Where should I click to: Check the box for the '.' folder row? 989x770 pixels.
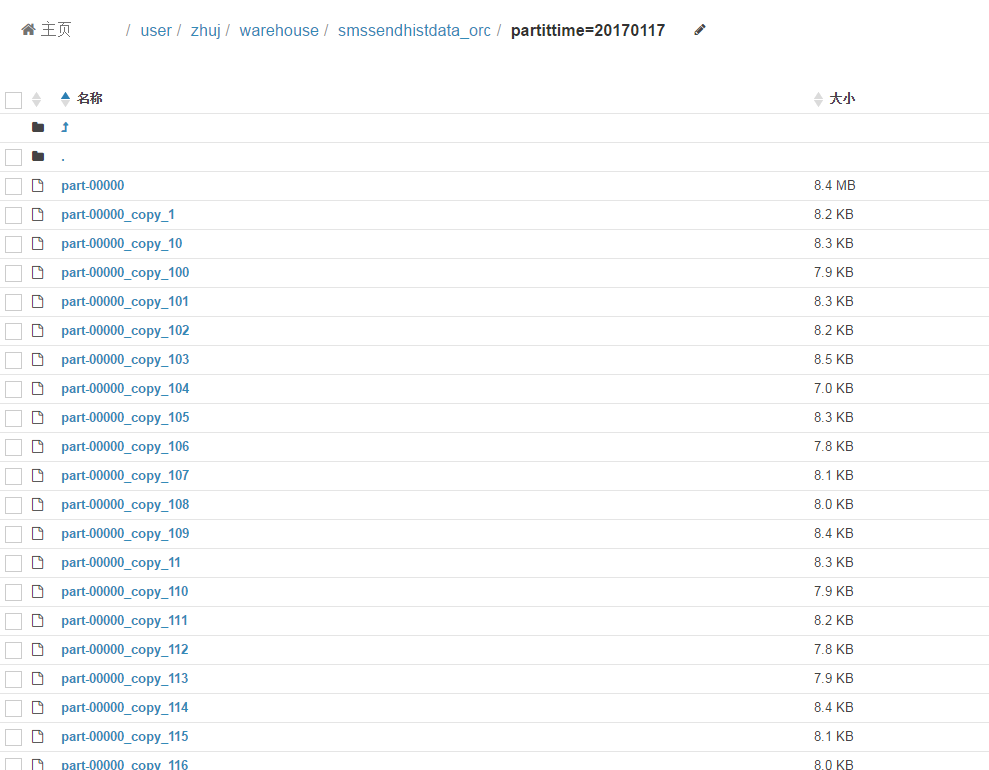[13, 157]
